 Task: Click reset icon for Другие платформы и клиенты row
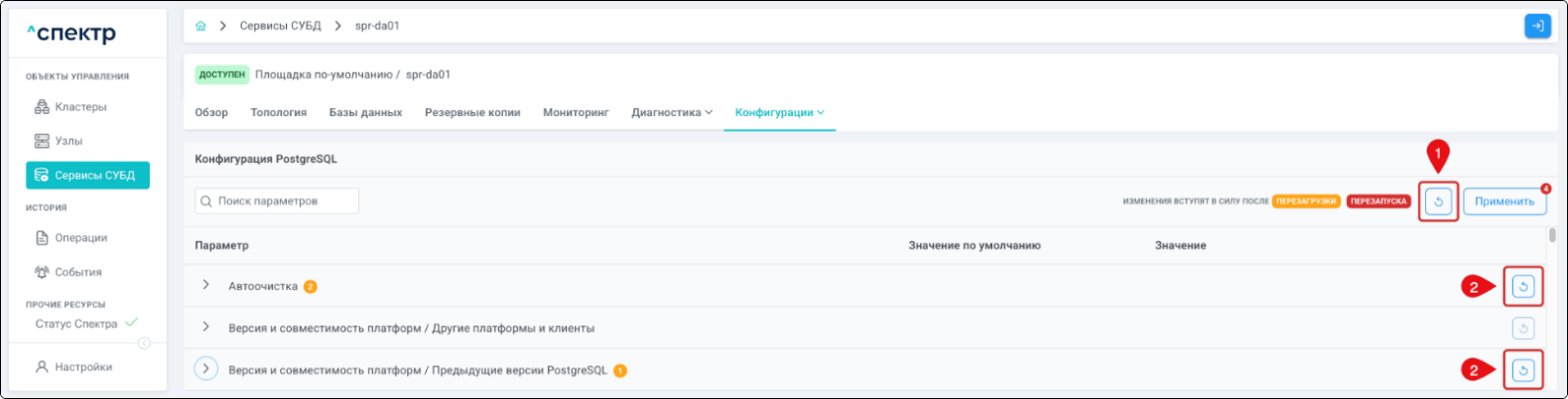coord(1522,329)
